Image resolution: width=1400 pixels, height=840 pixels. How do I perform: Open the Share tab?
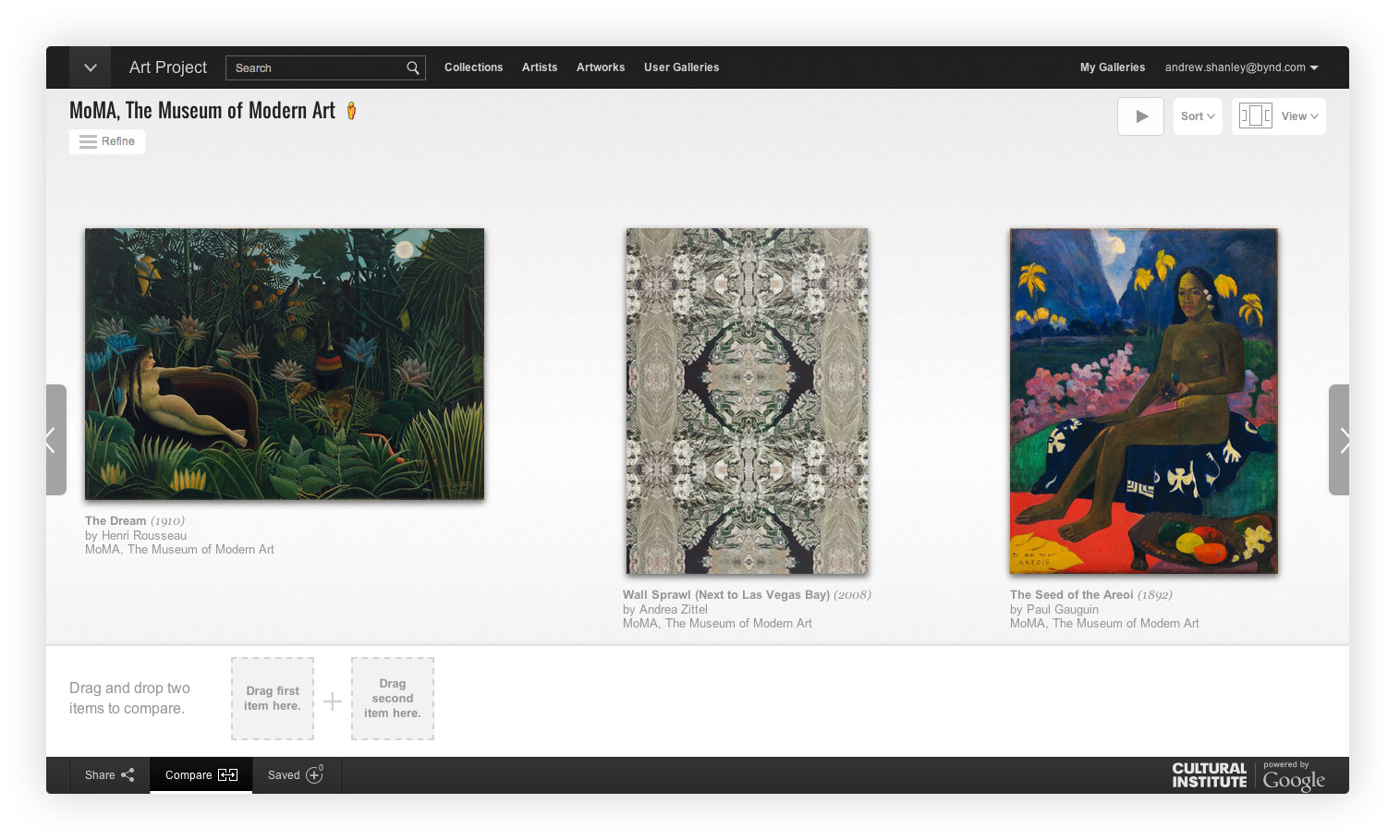tap(110, 775)
